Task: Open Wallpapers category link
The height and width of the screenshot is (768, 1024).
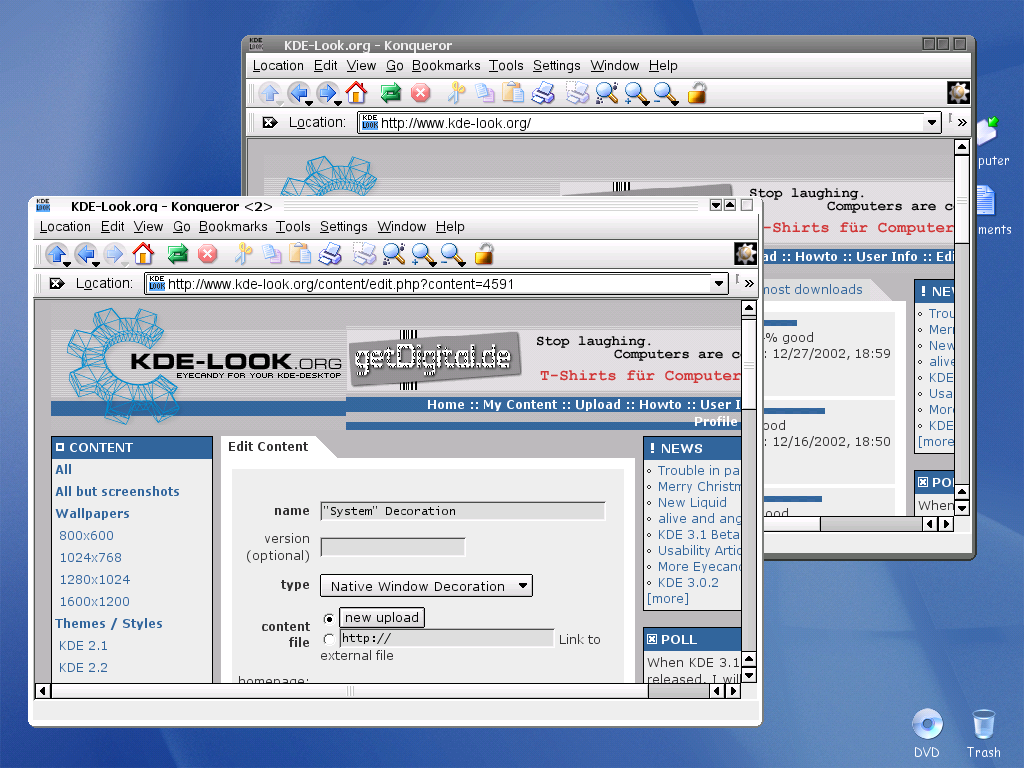Action: (x=92, y=513)
